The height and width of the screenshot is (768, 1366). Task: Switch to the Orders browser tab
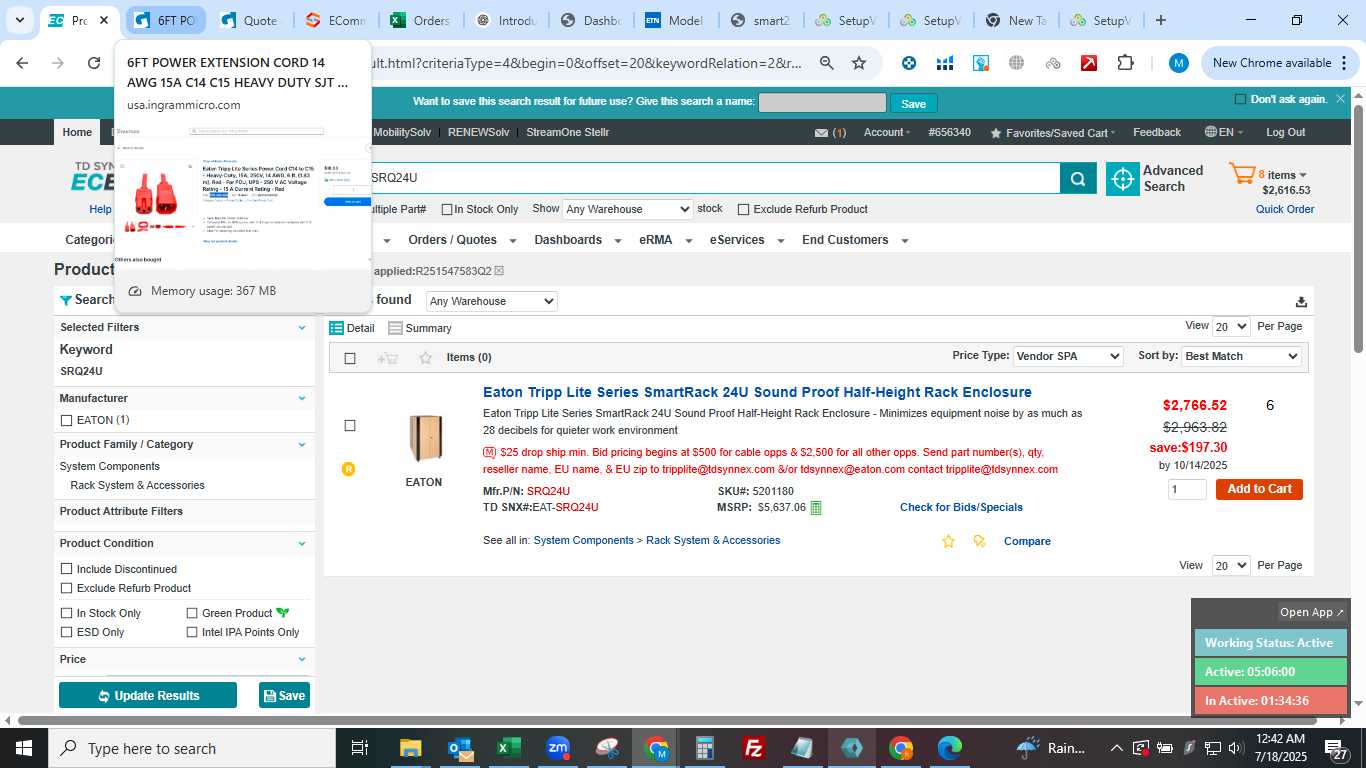click(422, 20)
